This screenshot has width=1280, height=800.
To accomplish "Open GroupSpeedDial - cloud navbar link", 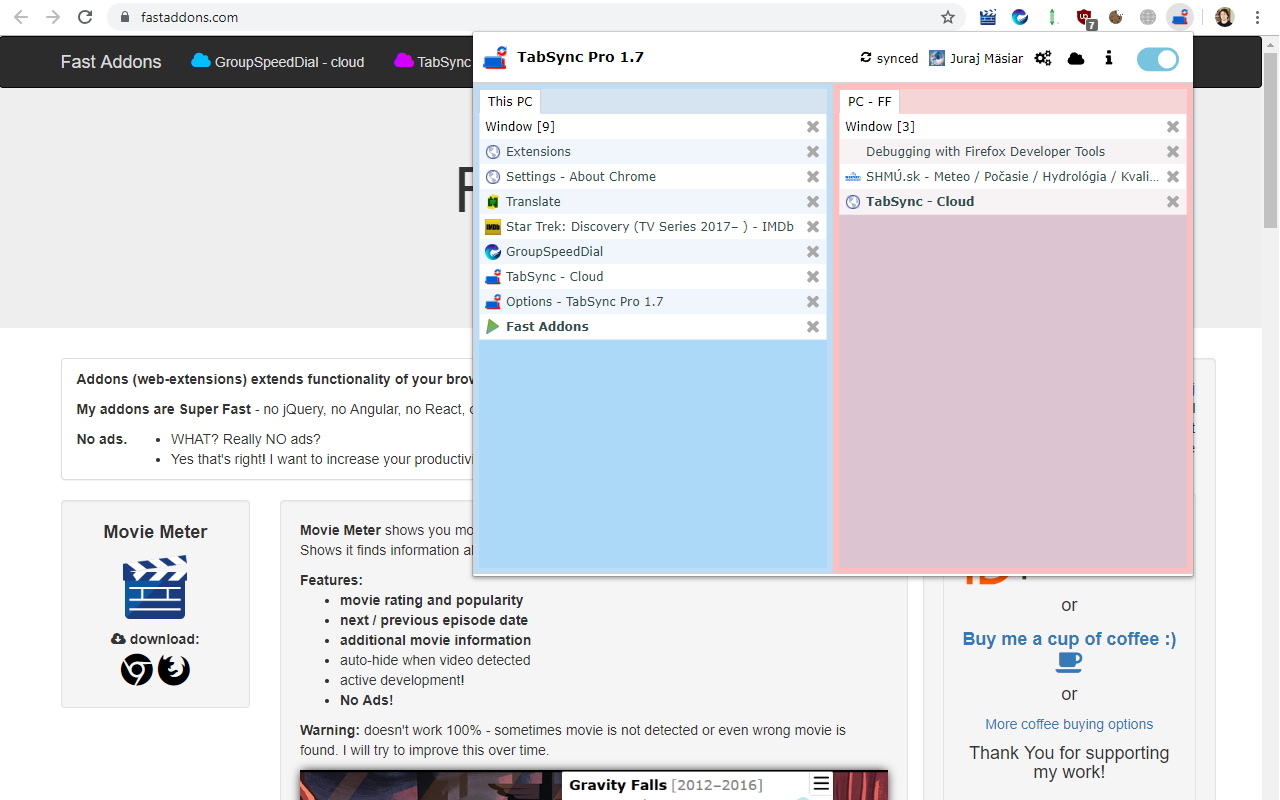I will click(278, 62).
